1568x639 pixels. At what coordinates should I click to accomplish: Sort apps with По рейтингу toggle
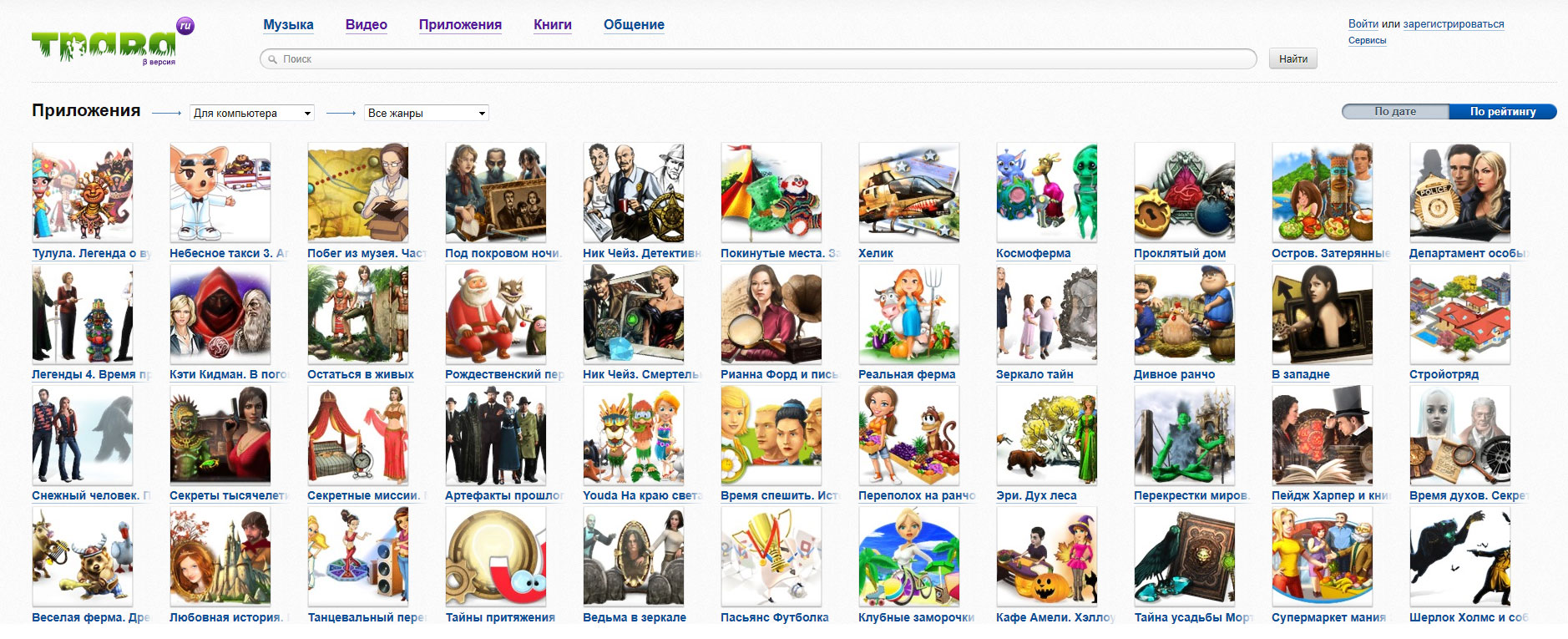pos(1502,112)
